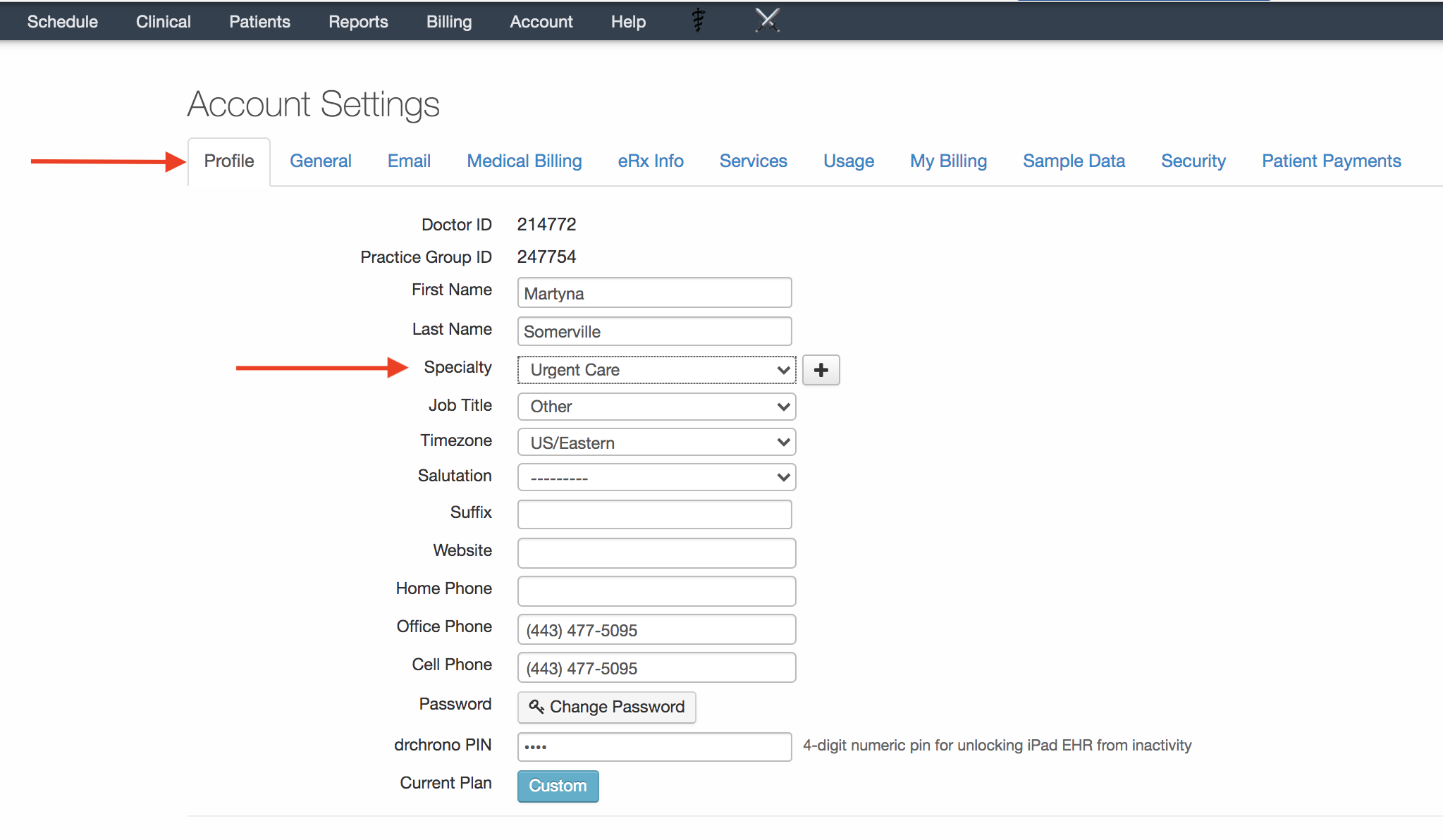Go to the Services tab
The width and height of the screenshot is (1443, 840).
tap(753, 161)
